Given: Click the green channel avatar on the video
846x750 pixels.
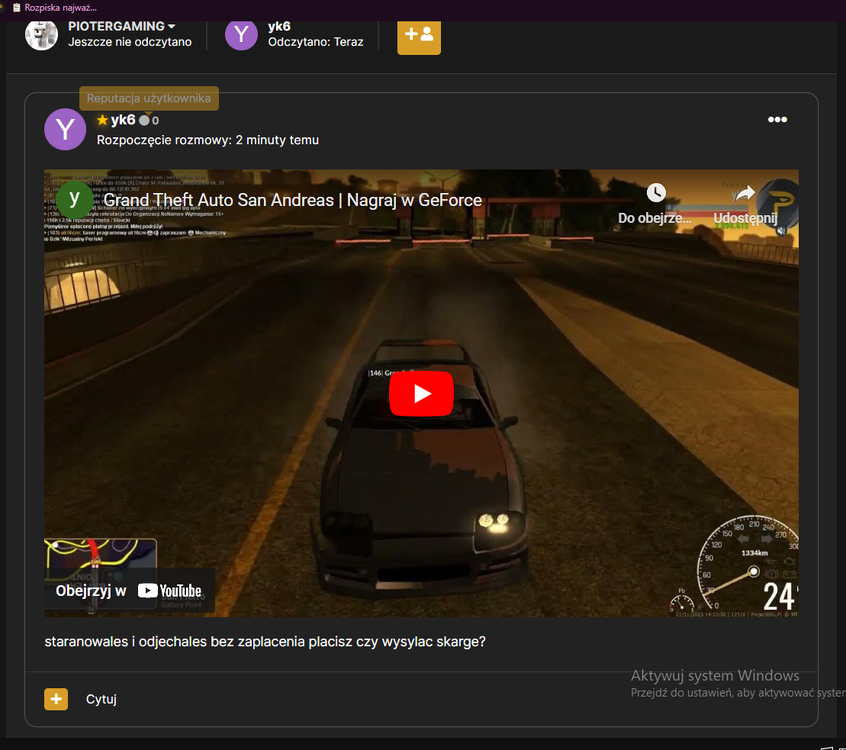Looking at the screenshot, I should [74, 200].
